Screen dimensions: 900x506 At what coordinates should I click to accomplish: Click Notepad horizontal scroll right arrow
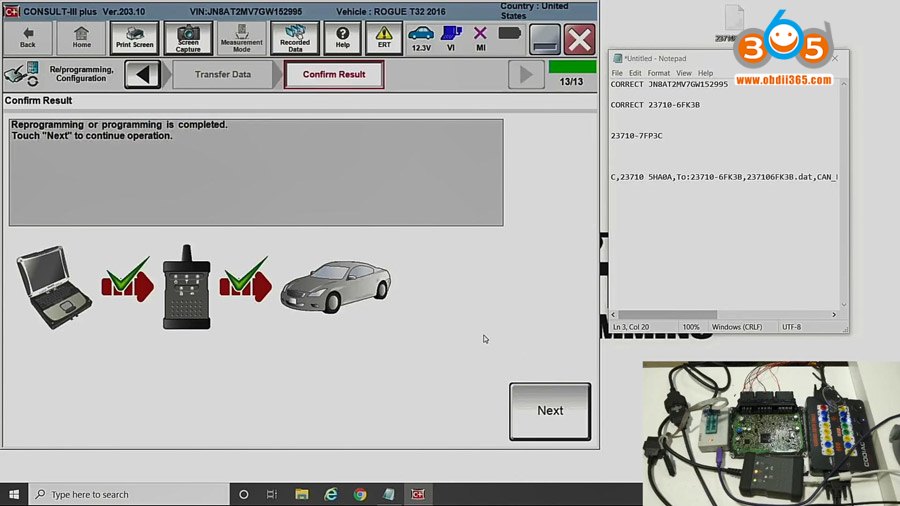point(834,314)
